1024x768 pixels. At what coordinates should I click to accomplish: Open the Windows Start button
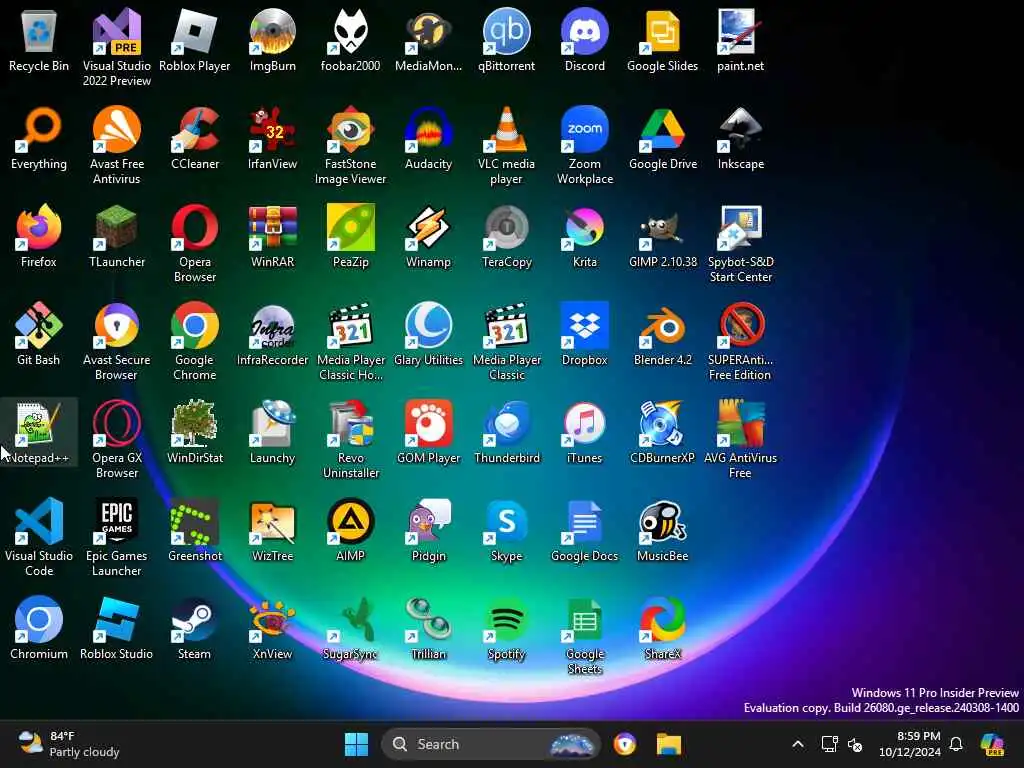[x=357, y=744]
